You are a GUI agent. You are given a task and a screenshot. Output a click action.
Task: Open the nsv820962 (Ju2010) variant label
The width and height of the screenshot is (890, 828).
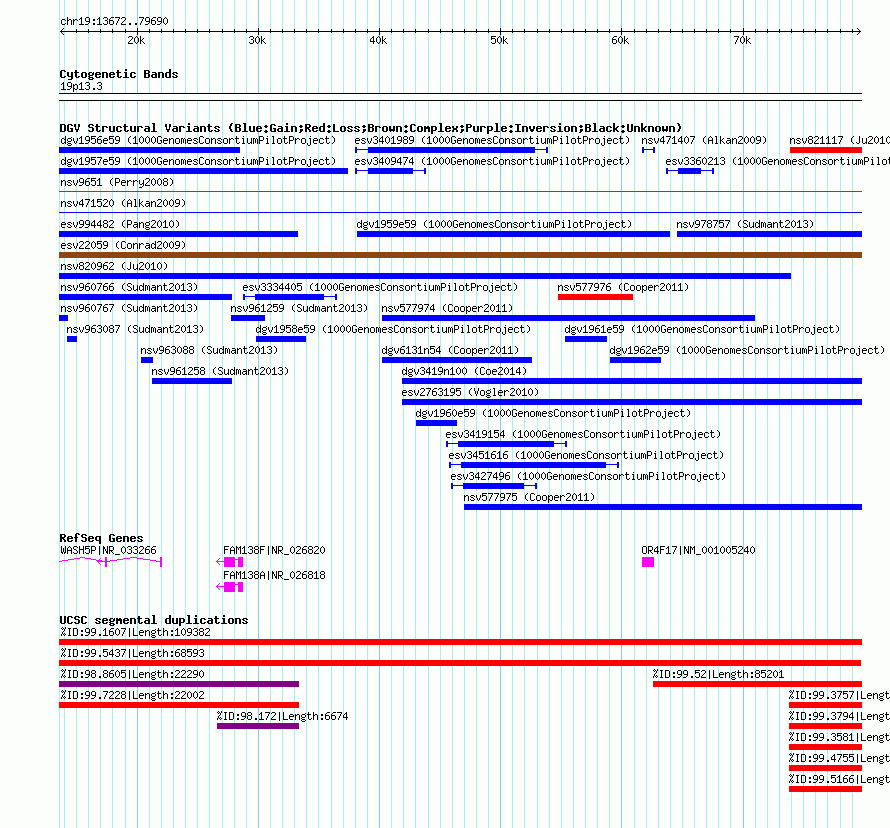114,266
